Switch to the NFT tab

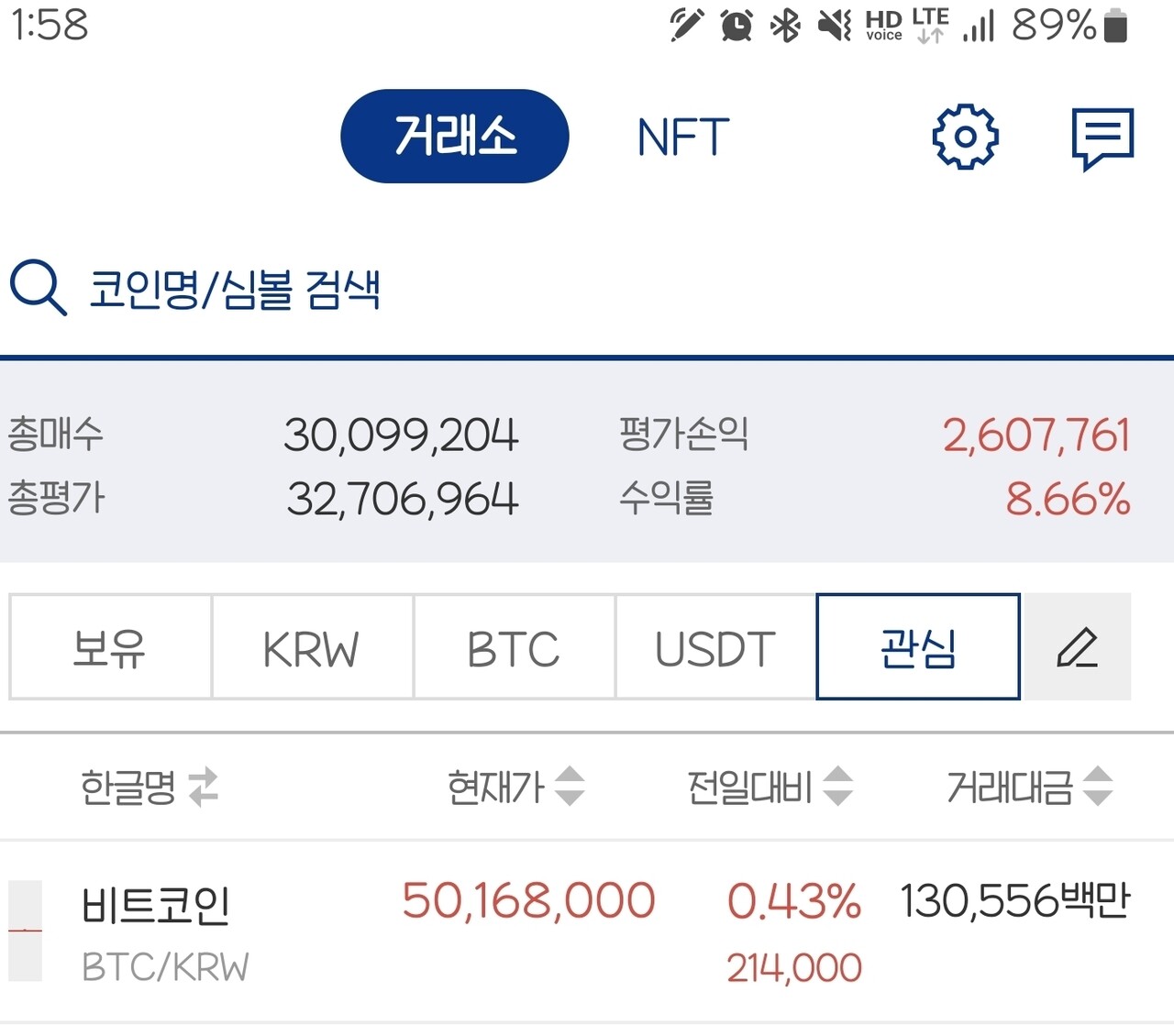(x=680, y=138)
